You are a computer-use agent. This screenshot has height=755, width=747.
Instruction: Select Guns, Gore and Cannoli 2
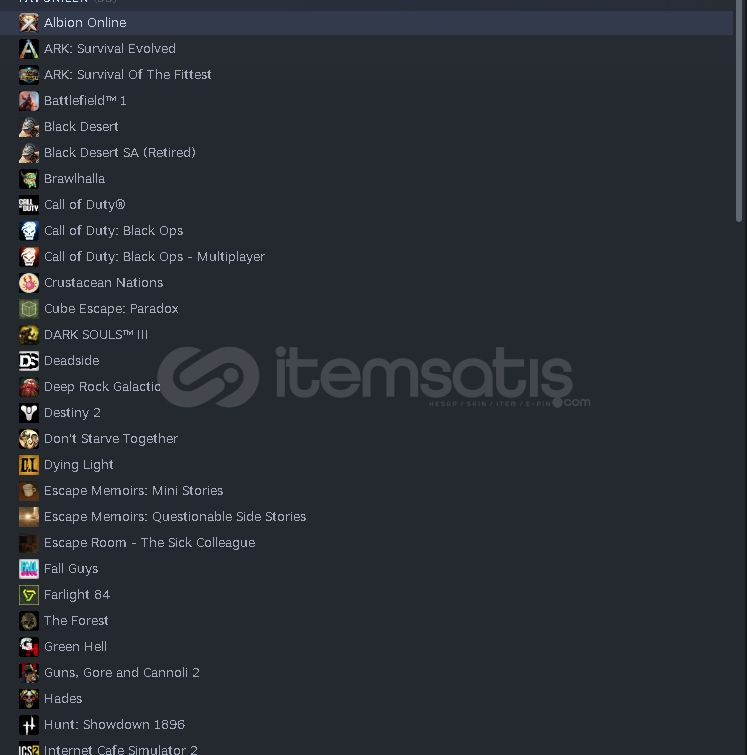367,673
